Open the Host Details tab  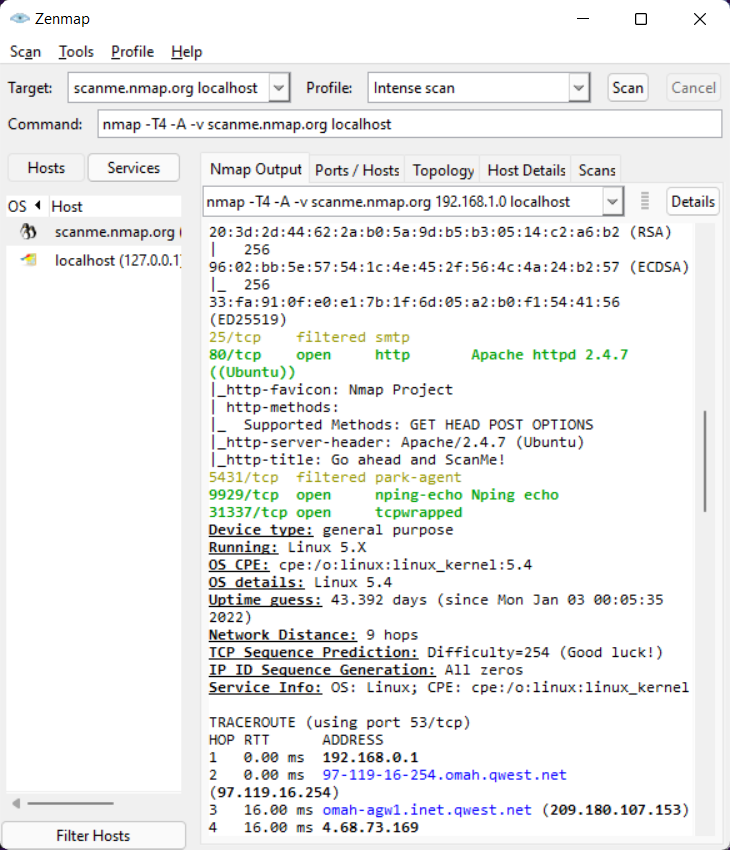(527, 170)
